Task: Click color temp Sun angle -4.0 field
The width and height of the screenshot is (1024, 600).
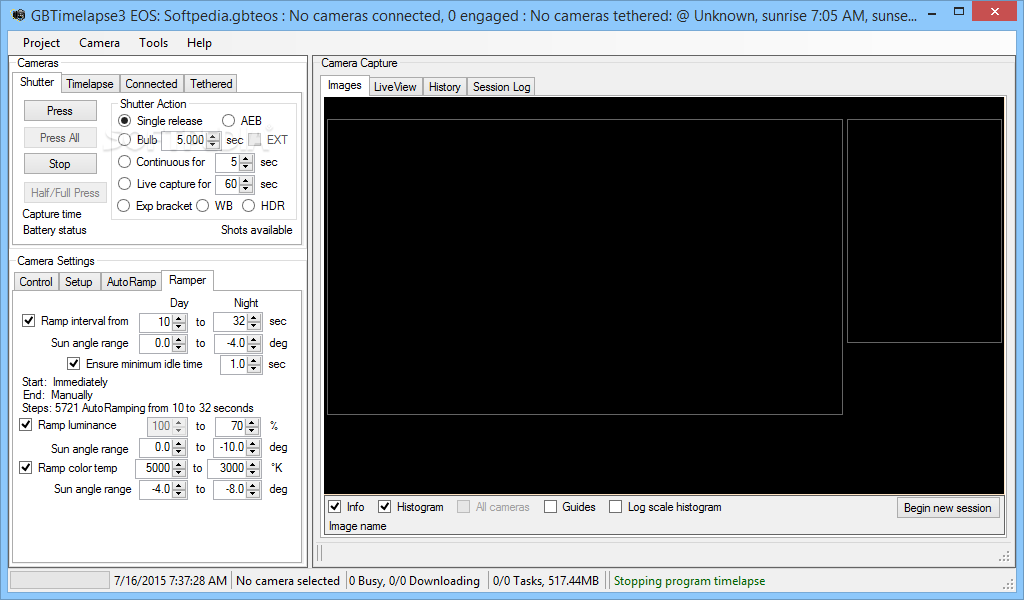Action: pos(163,489)
